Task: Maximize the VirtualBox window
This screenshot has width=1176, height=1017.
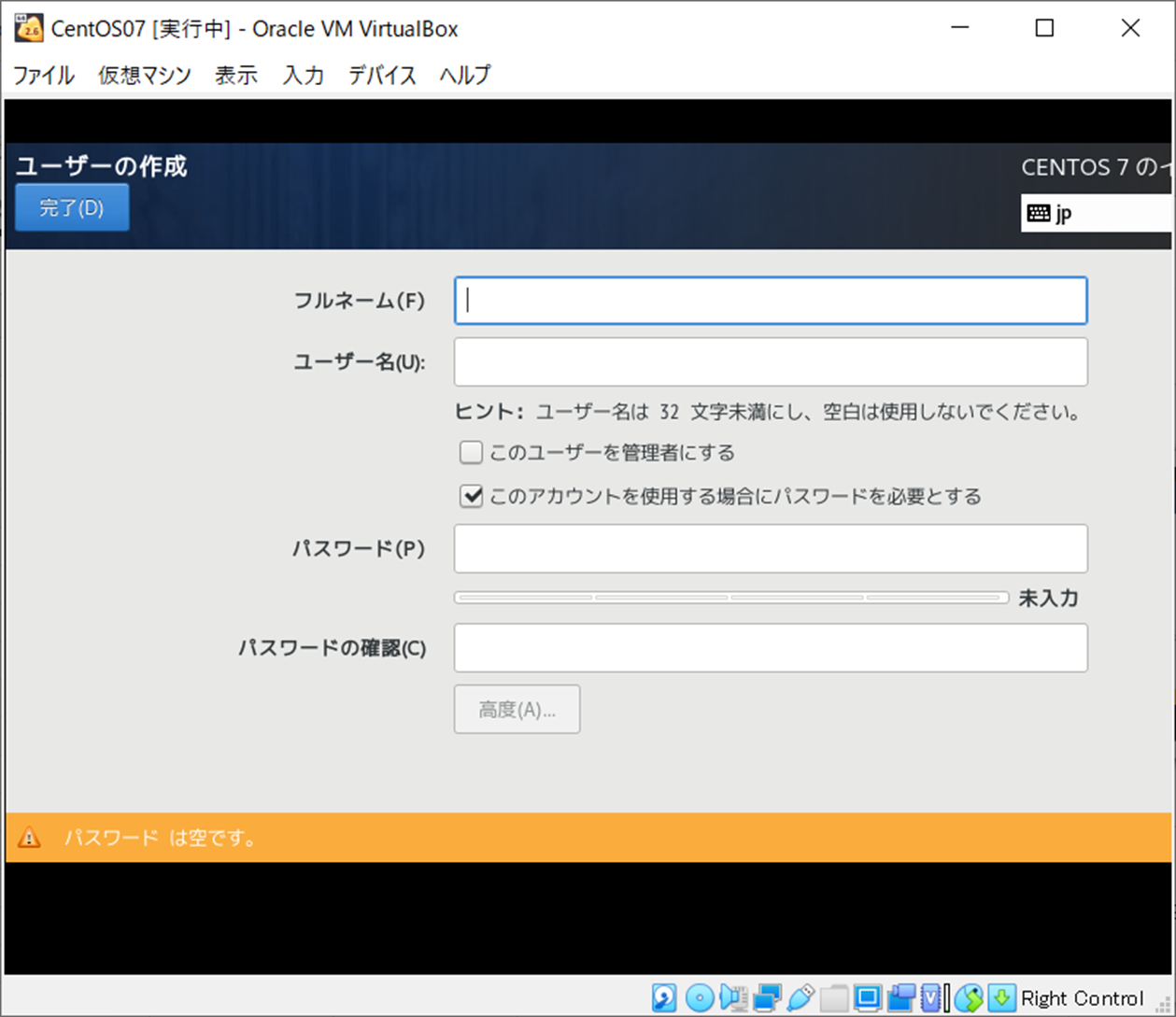Action: (x=1044, y=28)
